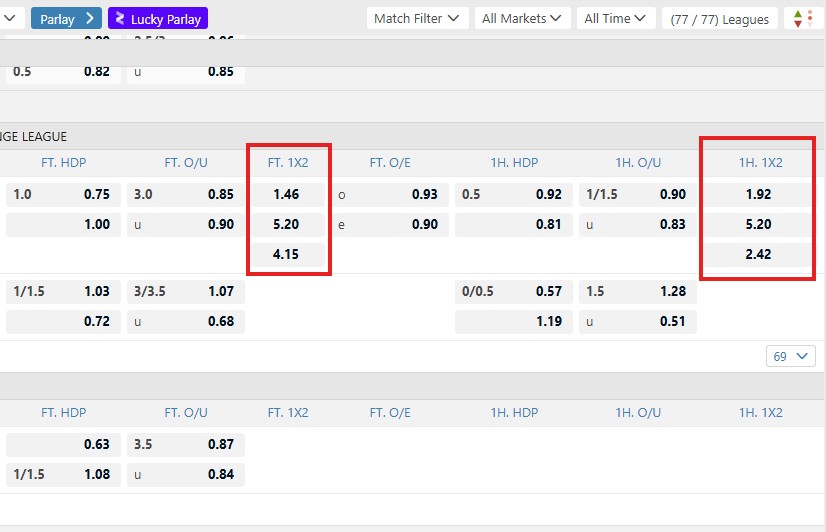Image resolution: width=826 pixels, height=532 pixels.
Task: Select FT. O/U 3.5 odds 0.87
Action: click(185, 444)
